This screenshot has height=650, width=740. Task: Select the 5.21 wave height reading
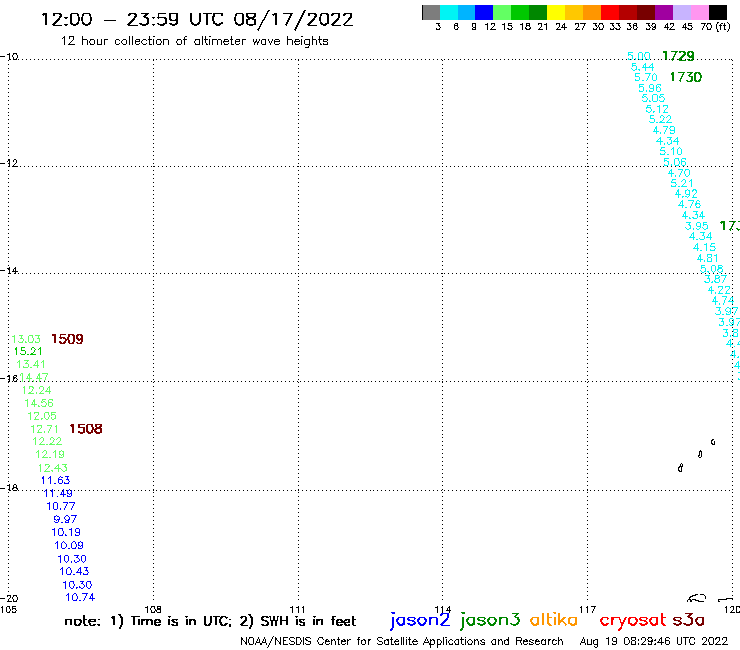[x=682, y=183]
